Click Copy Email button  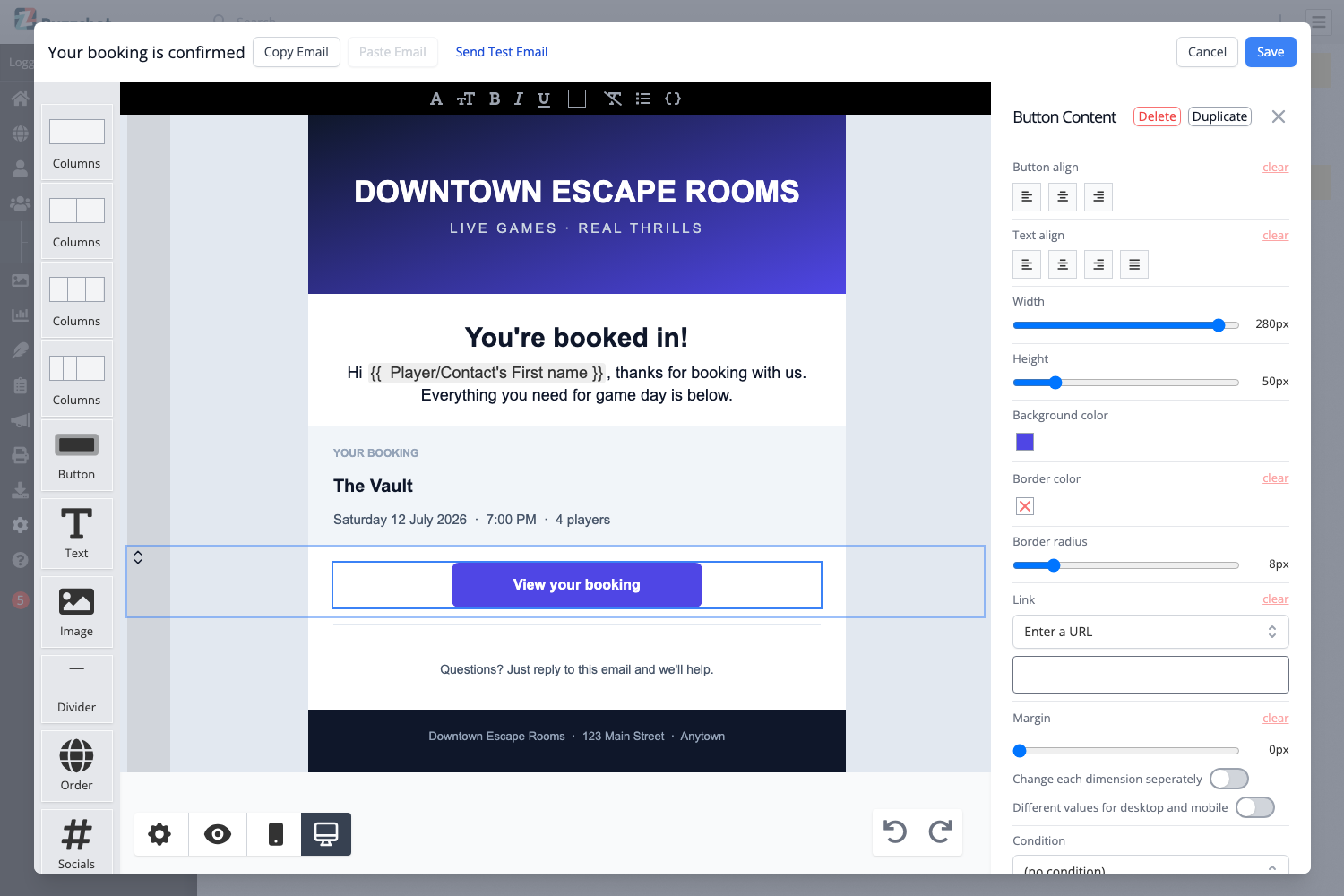click(297, 52)
